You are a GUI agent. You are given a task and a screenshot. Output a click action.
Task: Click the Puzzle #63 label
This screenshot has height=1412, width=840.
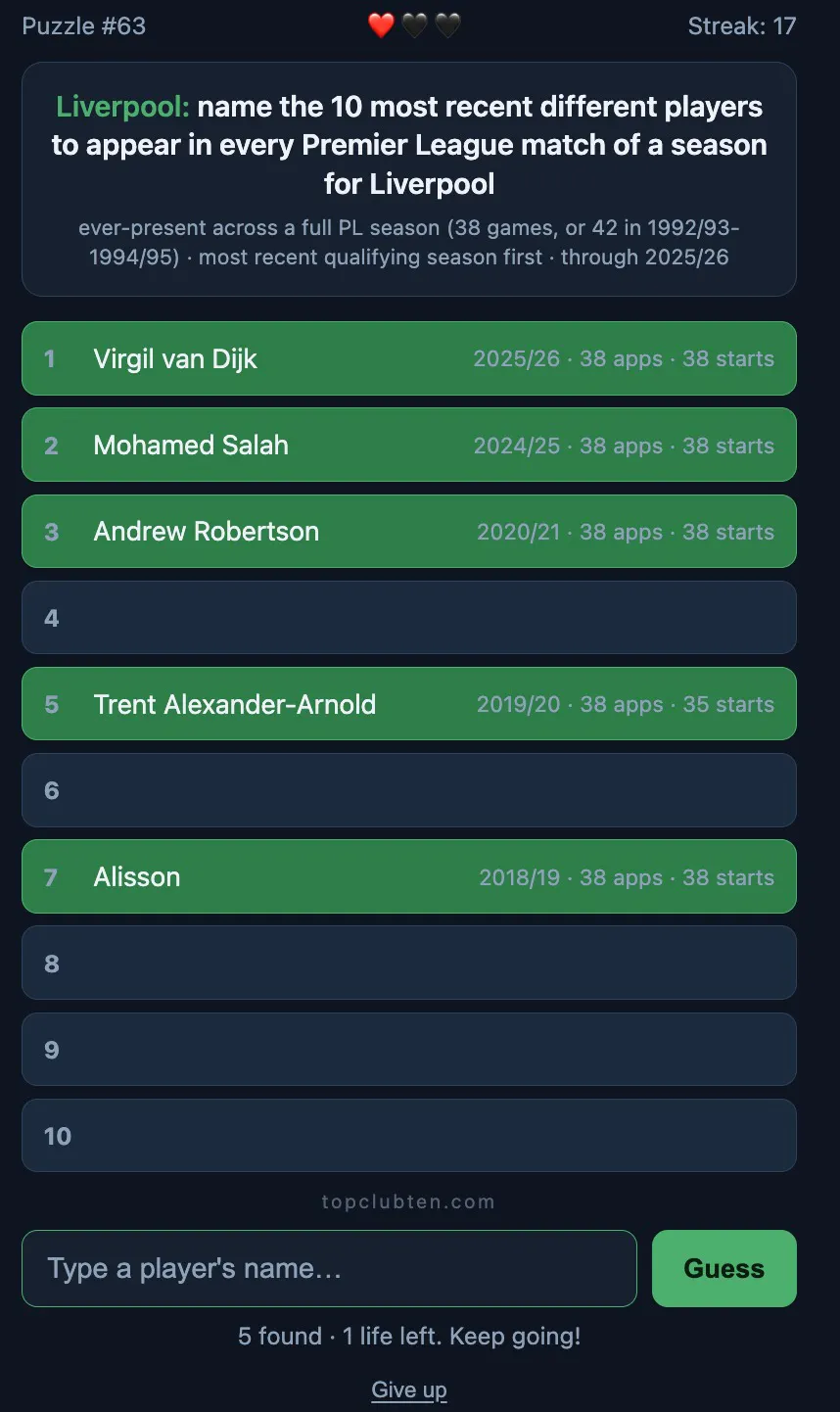pos(84,26)
